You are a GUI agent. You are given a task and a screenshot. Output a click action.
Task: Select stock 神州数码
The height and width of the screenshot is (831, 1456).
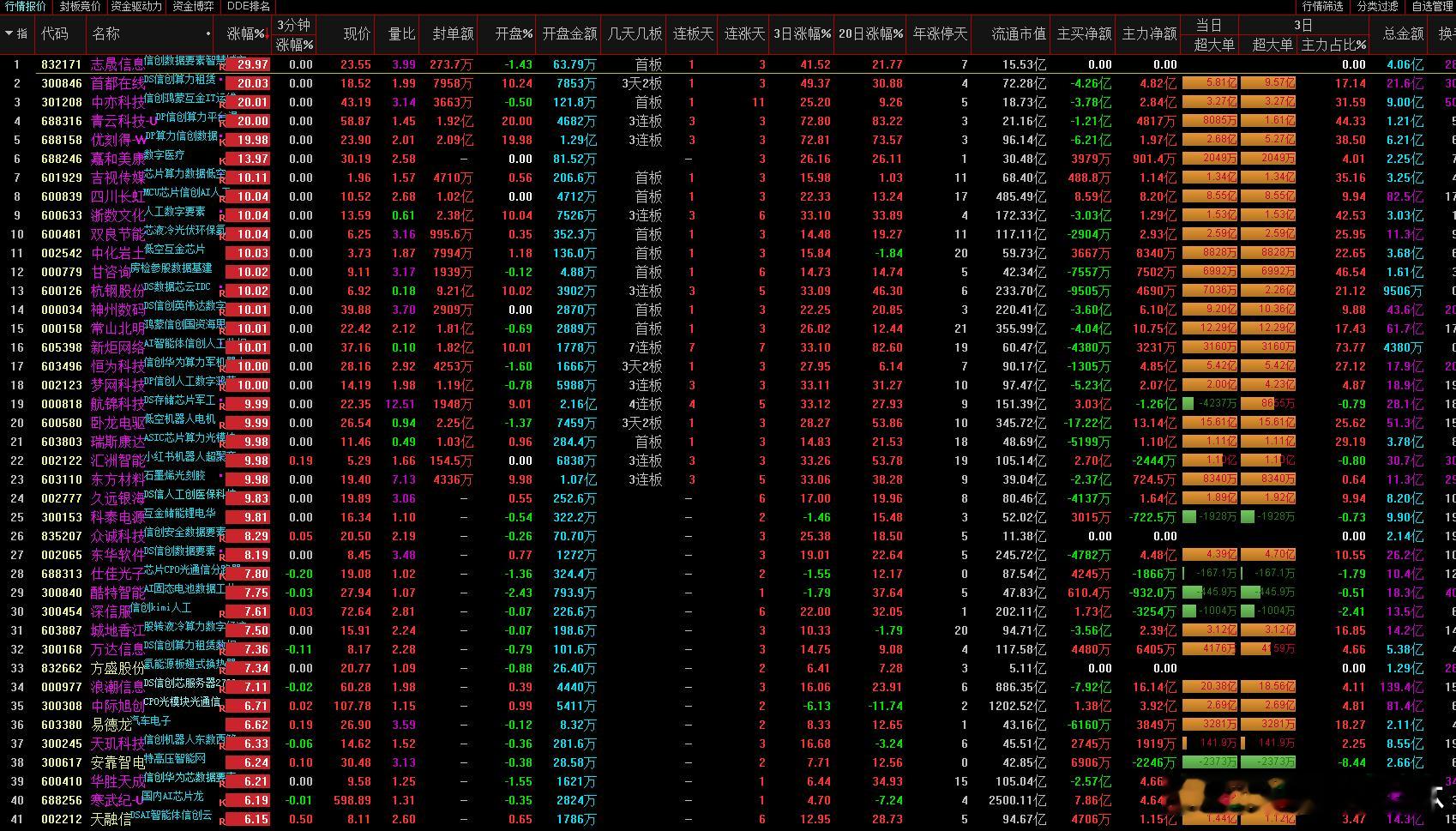[x=117, y=310]
